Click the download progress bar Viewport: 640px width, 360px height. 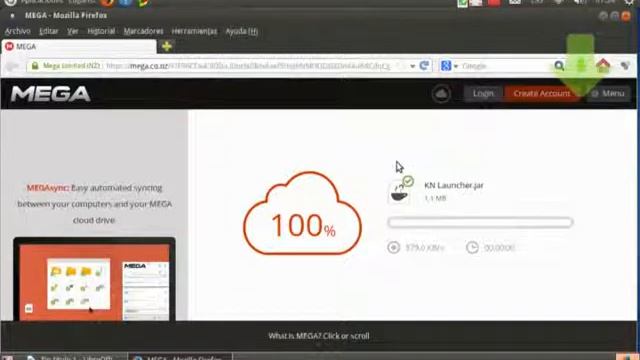click(480, 222)
